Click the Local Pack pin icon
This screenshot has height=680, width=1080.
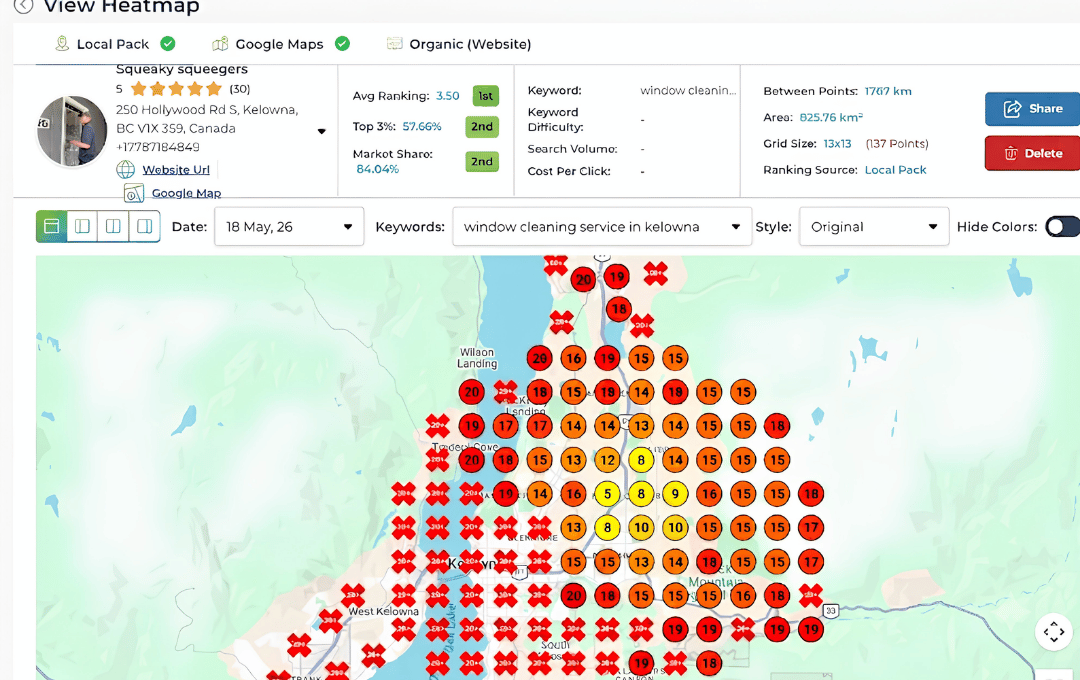[x=62, y=44]
